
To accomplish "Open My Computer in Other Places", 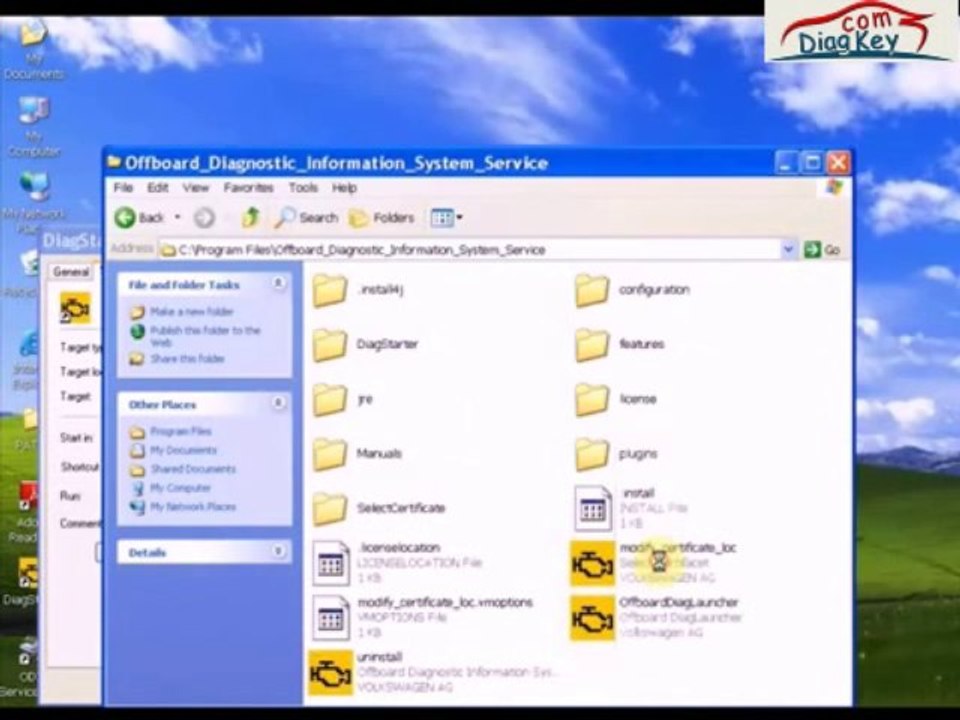I will (x=180, y=488).
